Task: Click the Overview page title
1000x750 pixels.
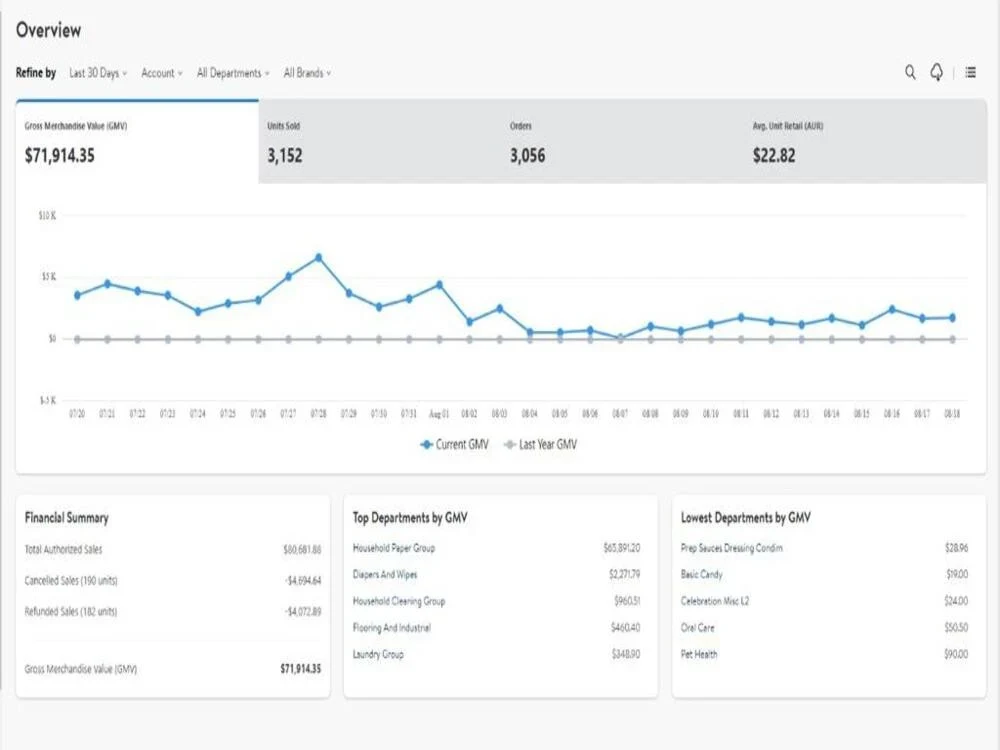Action: (48, 30)
